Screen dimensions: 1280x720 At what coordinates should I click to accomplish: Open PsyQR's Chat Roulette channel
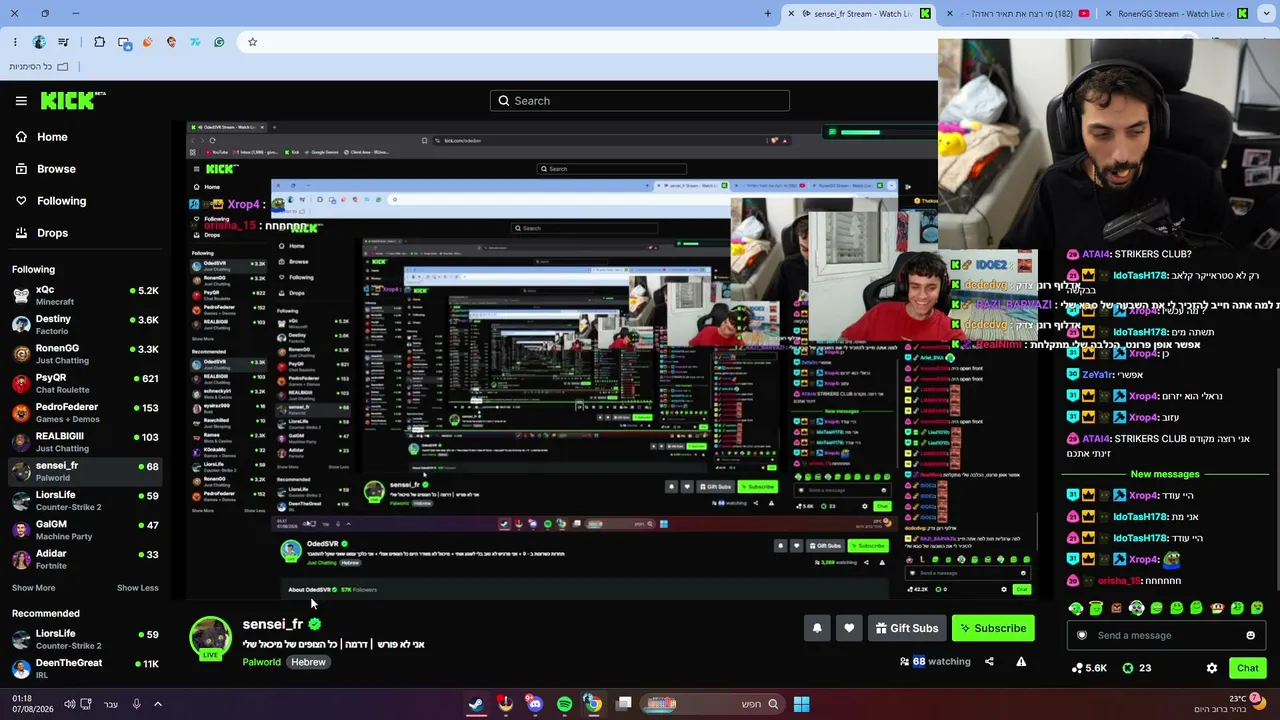tap(85, 383)
